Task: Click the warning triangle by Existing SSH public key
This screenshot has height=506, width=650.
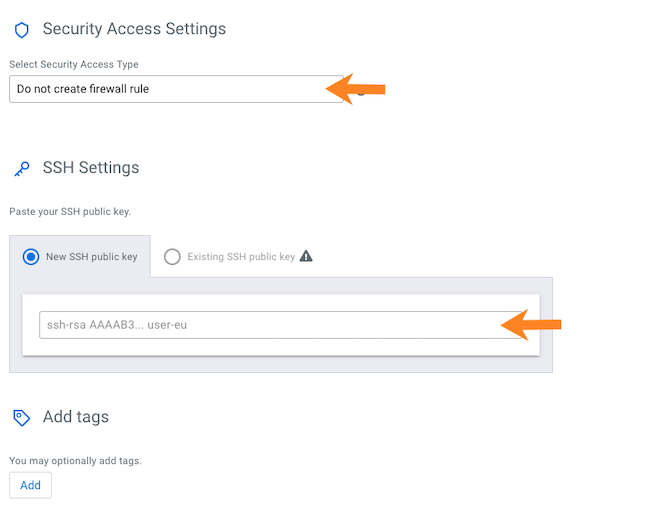Action: coord(306,256)
